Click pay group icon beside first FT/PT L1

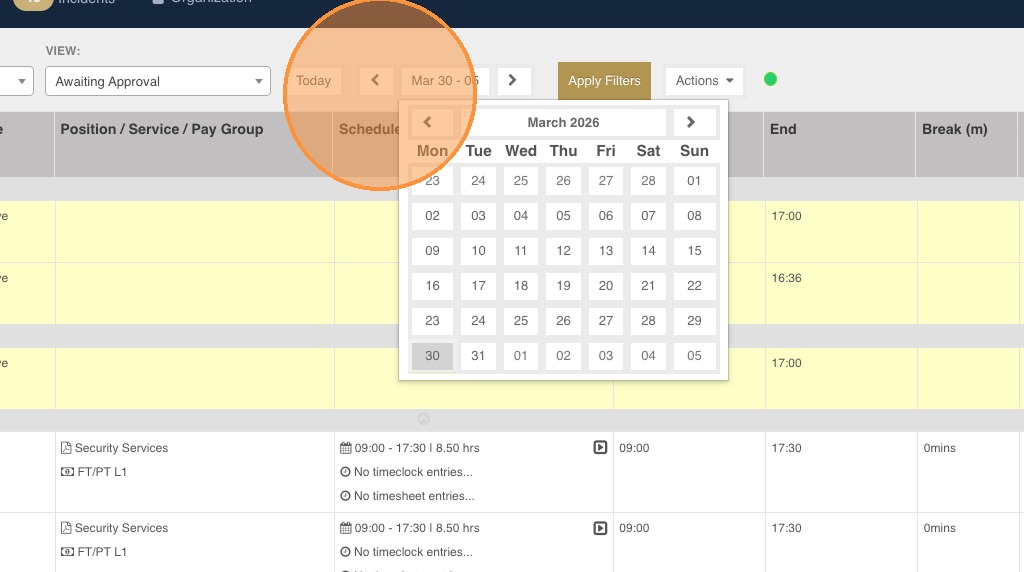[67, 471]
